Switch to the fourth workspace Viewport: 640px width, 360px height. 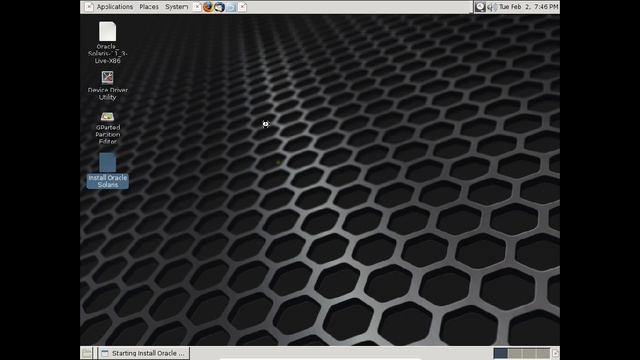(542, 353)
